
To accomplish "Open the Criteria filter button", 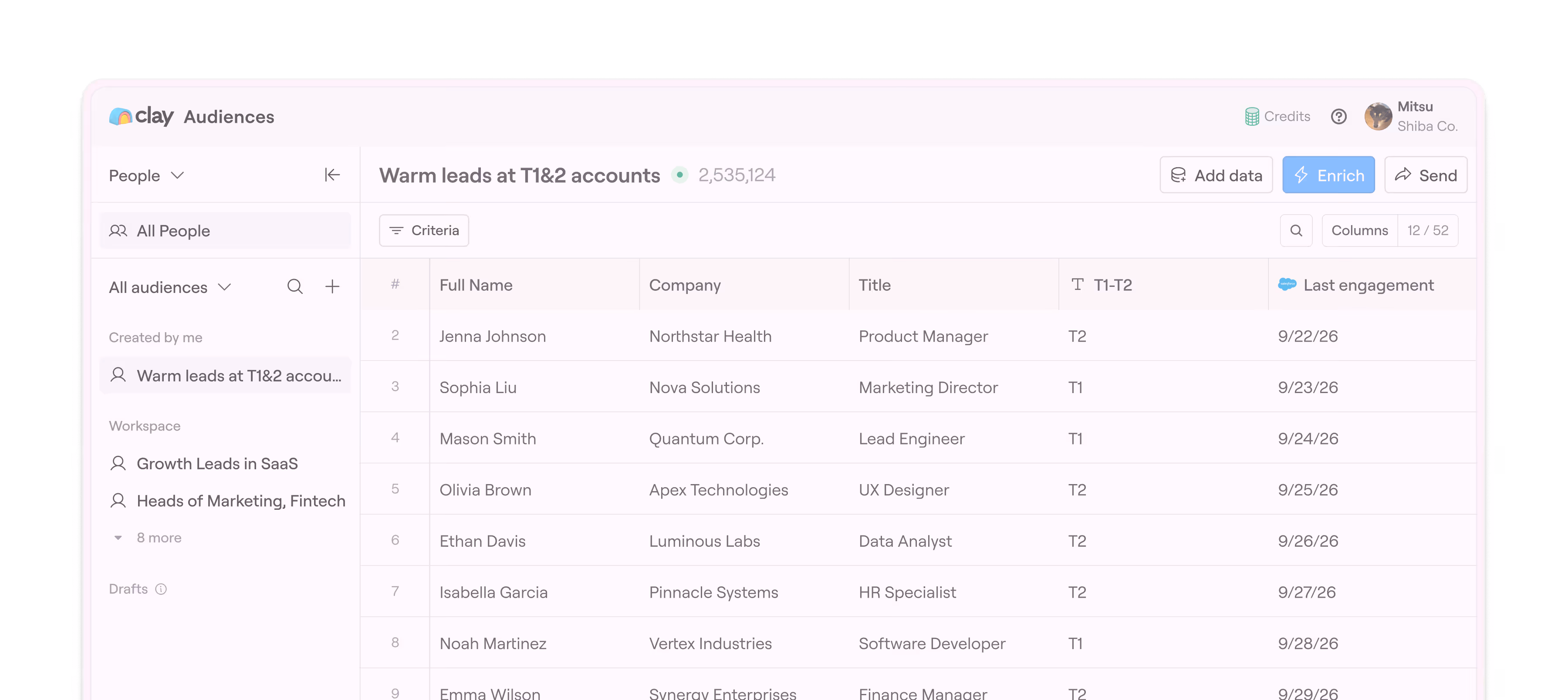I will point(424,230).
